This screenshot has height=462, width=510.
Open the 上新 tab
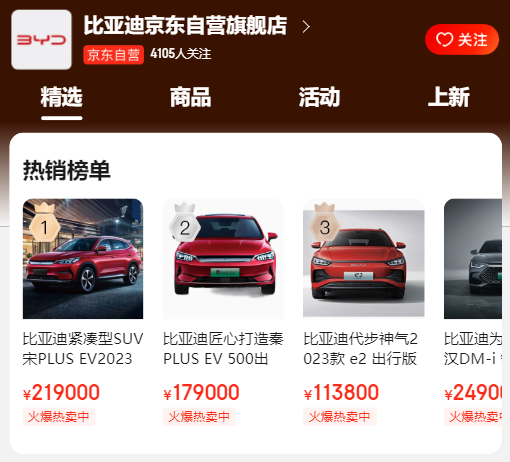point(449,97)
